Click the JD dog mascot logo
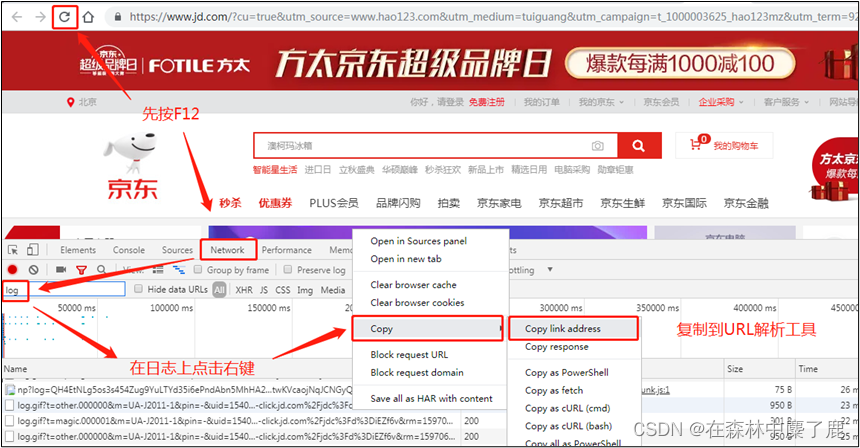Screen dimensions: 860x448 132,152
